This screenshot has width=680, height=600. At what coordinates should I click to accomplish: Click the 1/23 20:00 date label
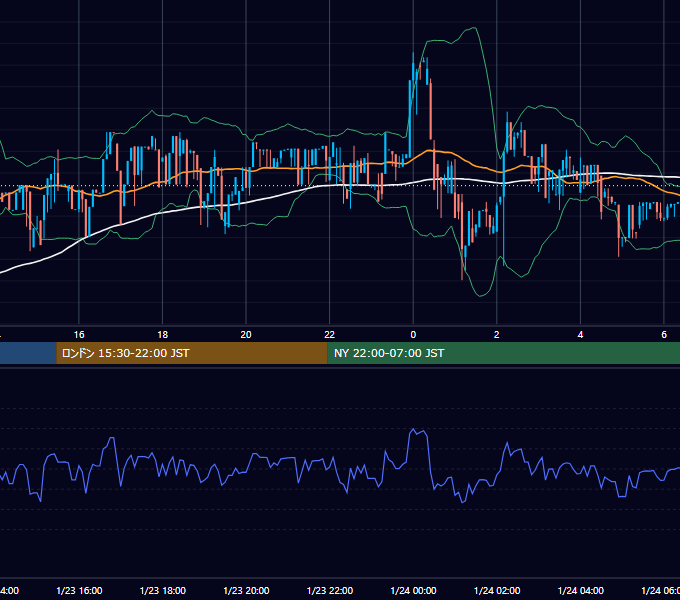click(x=246, y=591)
